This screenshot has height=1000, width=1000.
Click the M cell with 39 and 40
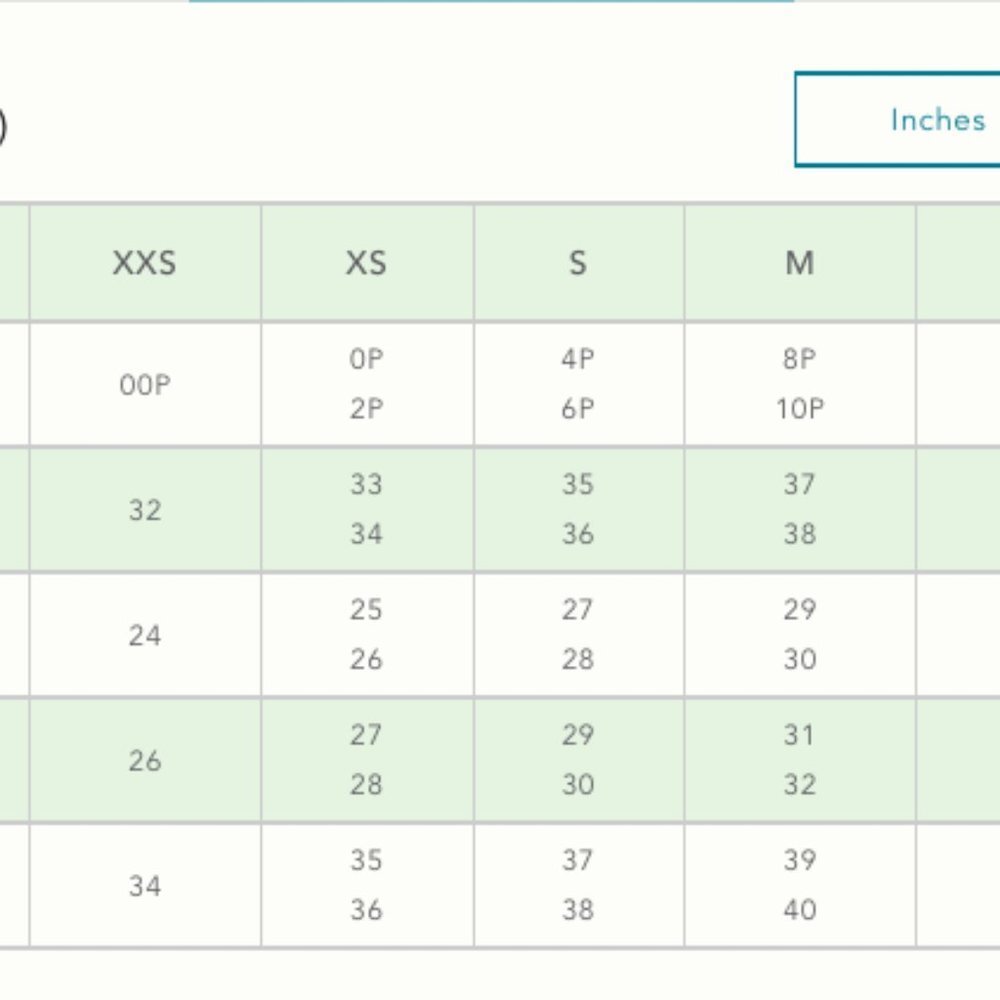[x=799, y=885]
